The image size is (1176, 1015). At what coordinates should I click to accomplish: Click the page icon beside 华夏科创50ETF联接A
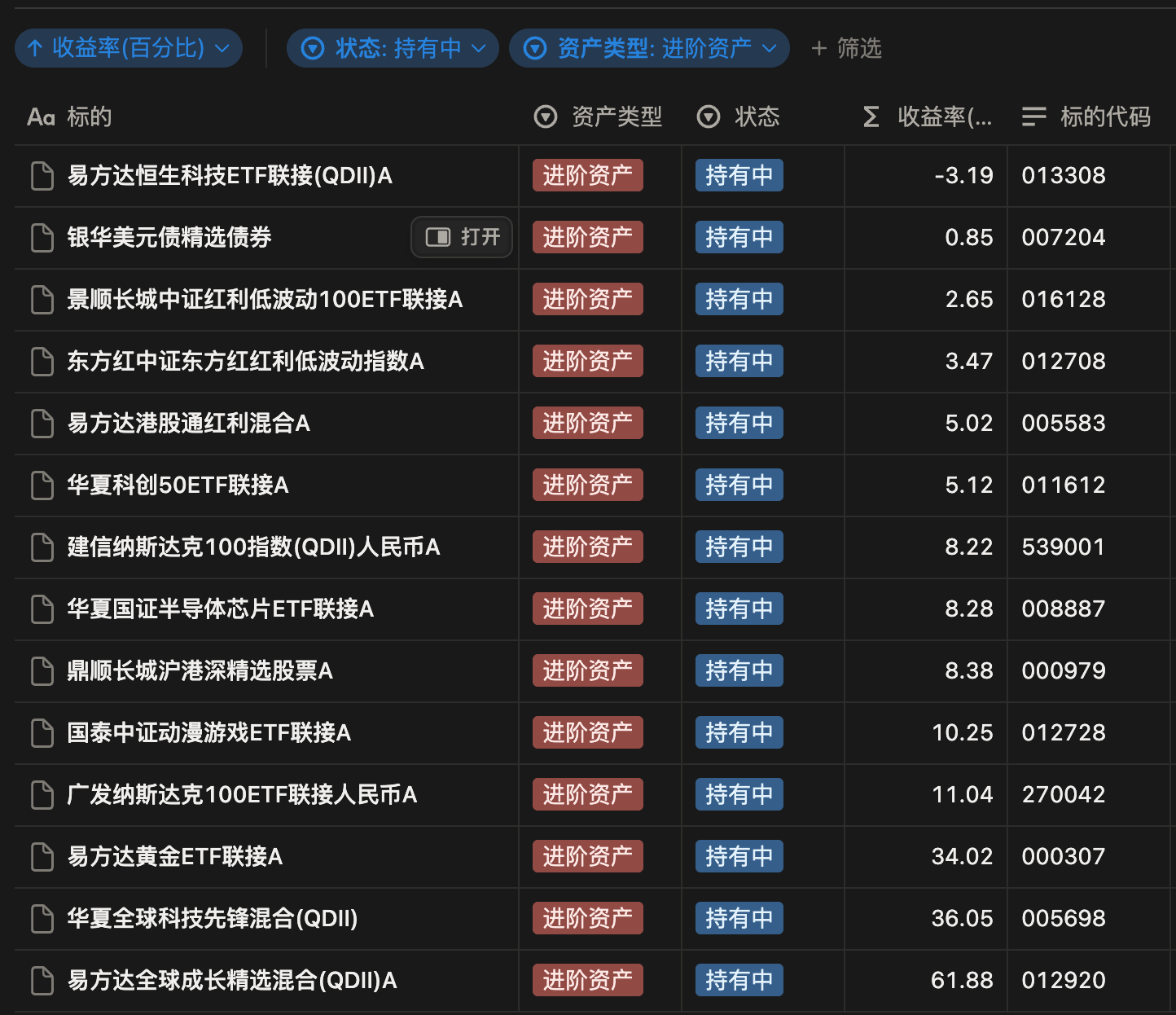(42, 485)
